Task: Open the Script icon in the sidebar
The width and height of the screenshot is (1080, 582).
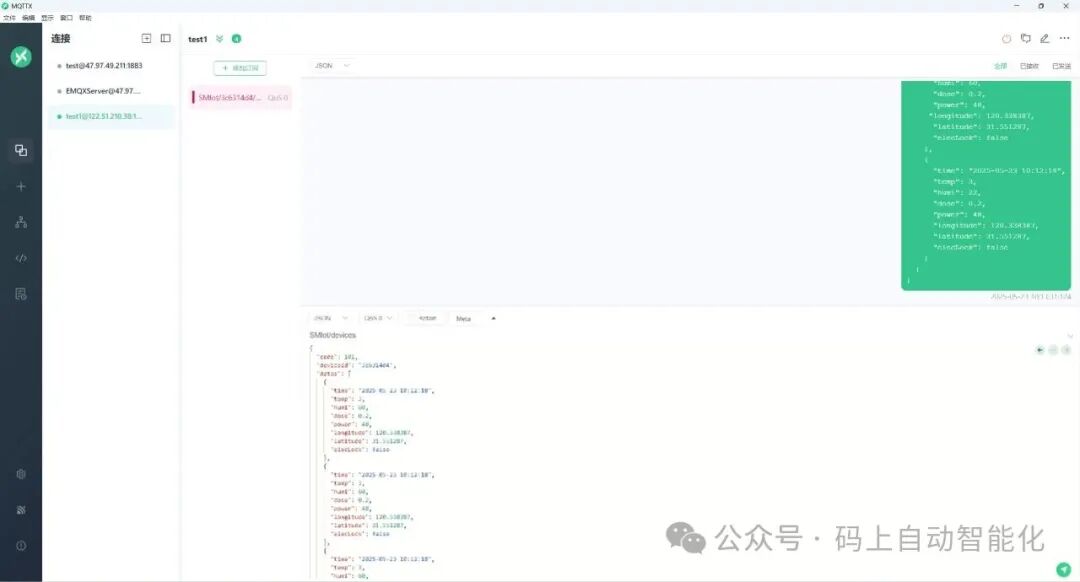Action: 21,258
